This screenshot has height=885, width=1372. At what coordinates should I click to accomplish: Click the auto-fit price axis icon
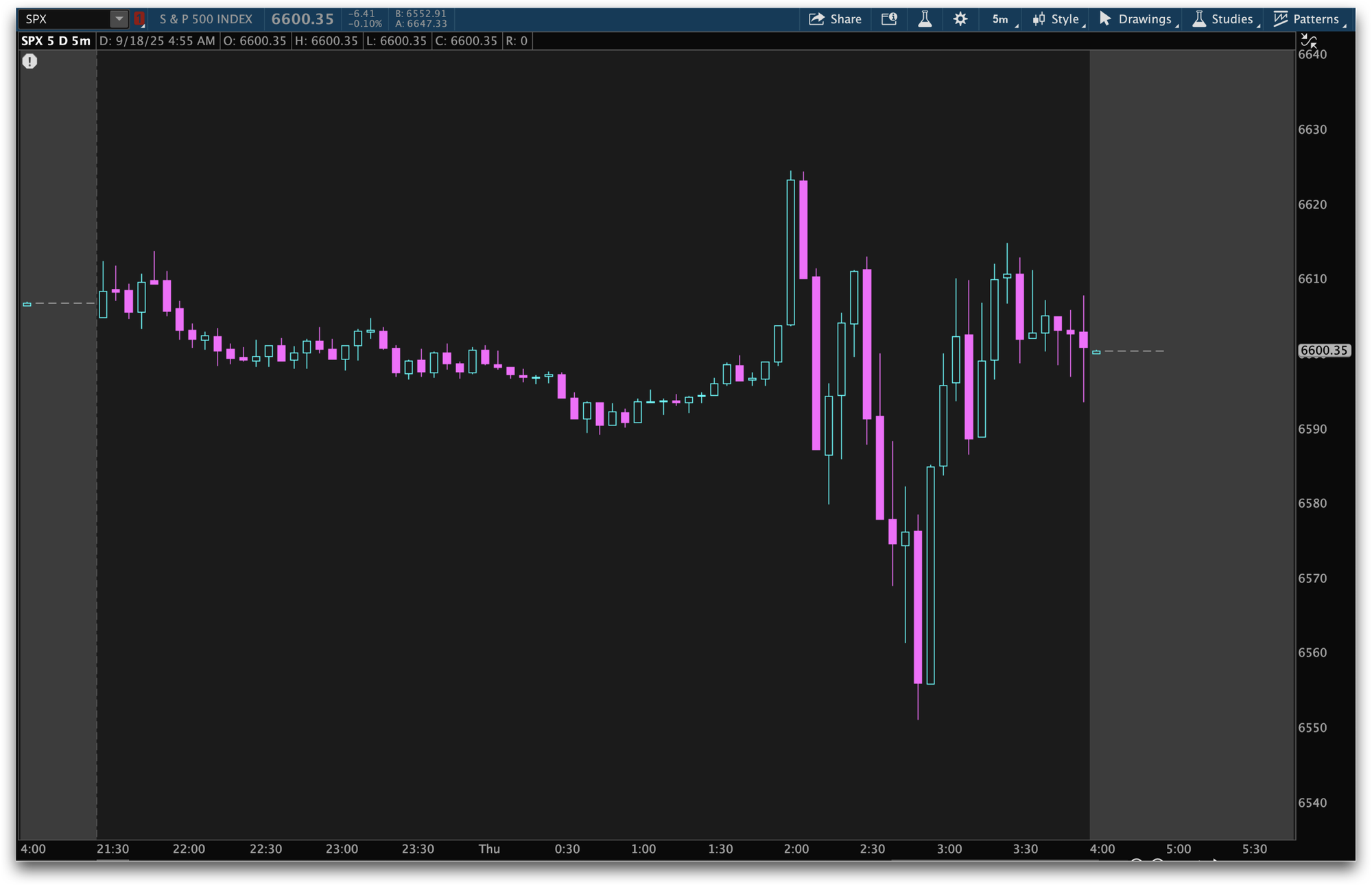click(1309, 40)
